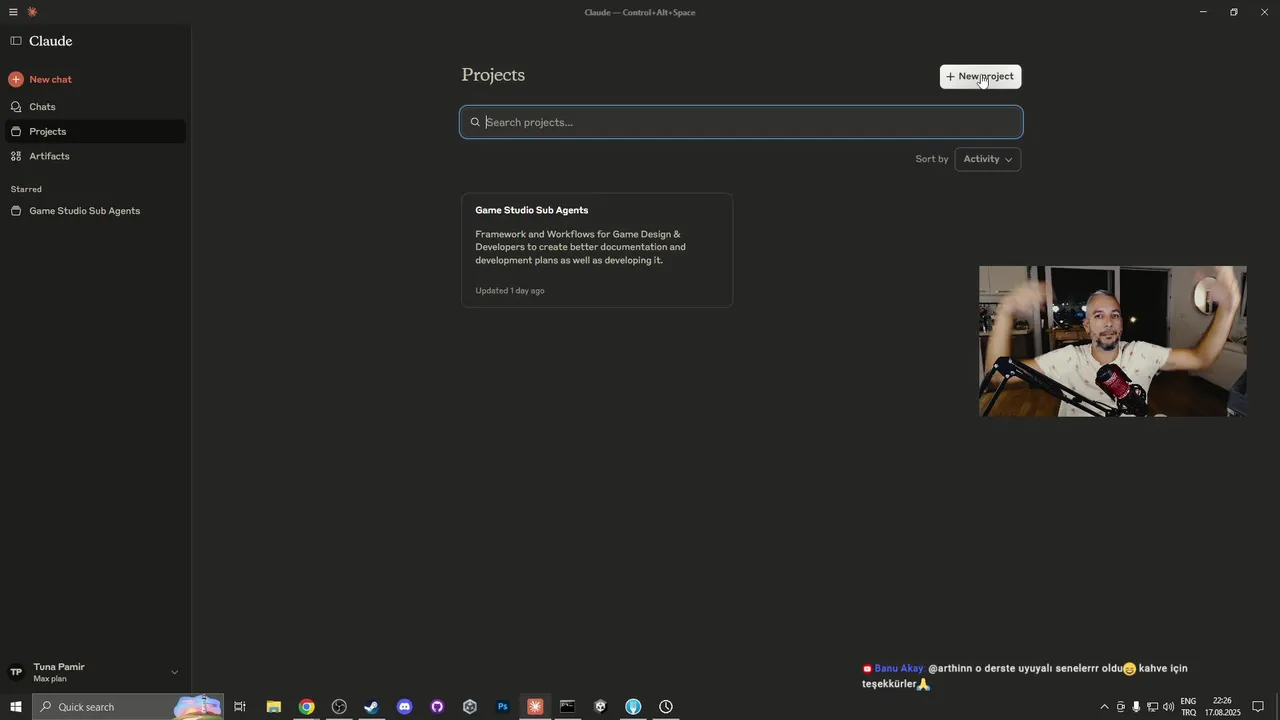Open the terminal from the taskbar
Image resolution: width=1280 pixels, height=720 pixels.
567,707
